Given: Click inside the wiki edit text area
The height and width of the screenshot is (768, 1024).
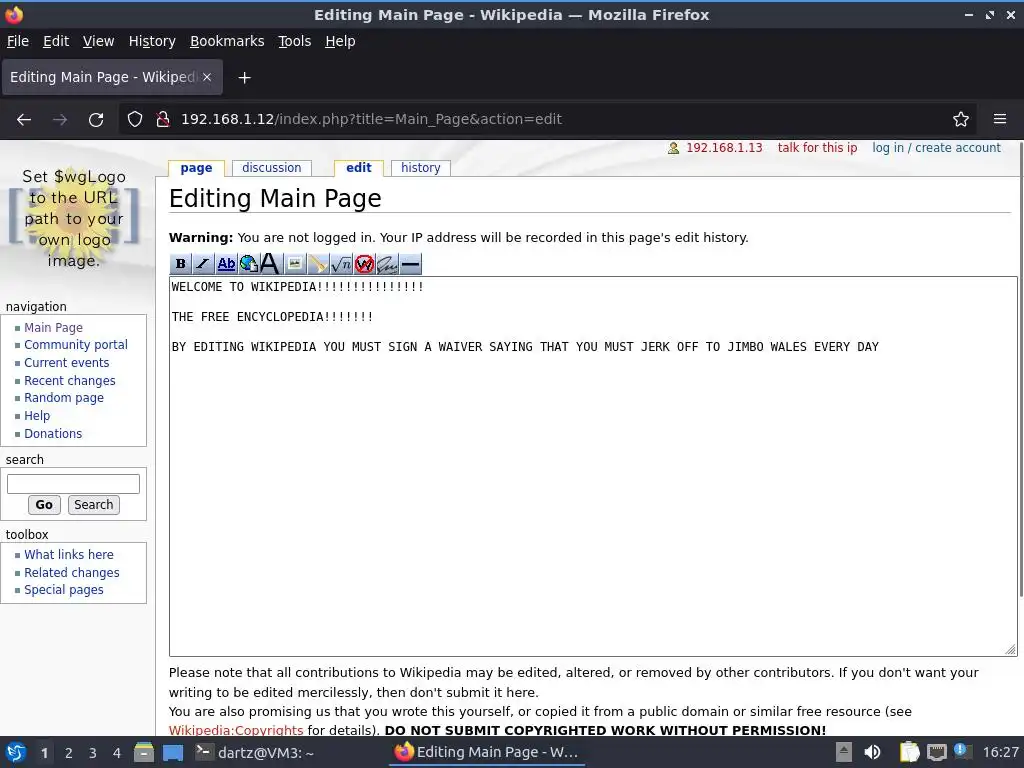Looking at the screenshot, I should (x=593, y=466).
